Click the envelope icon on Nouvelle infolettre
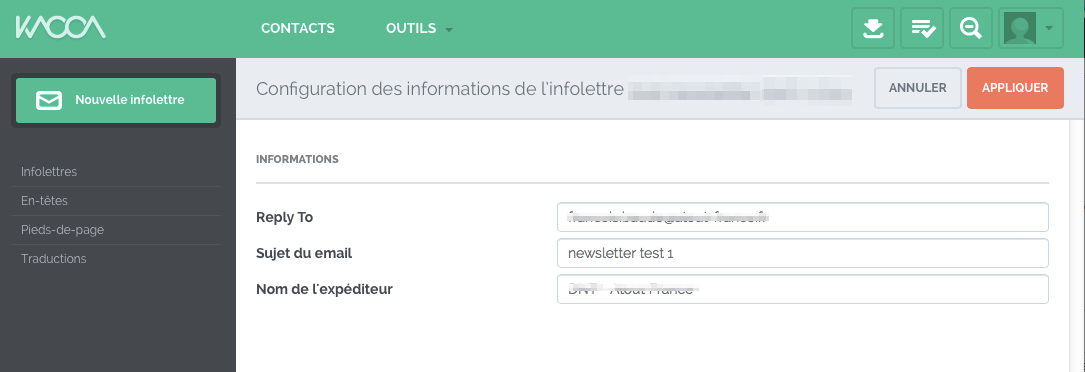 click(x=49, y=100)
